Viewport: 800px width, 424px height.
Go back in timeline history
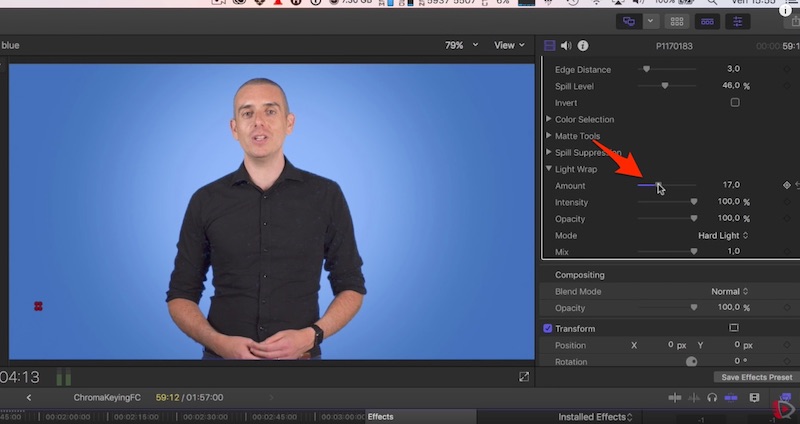click(29, 397)
